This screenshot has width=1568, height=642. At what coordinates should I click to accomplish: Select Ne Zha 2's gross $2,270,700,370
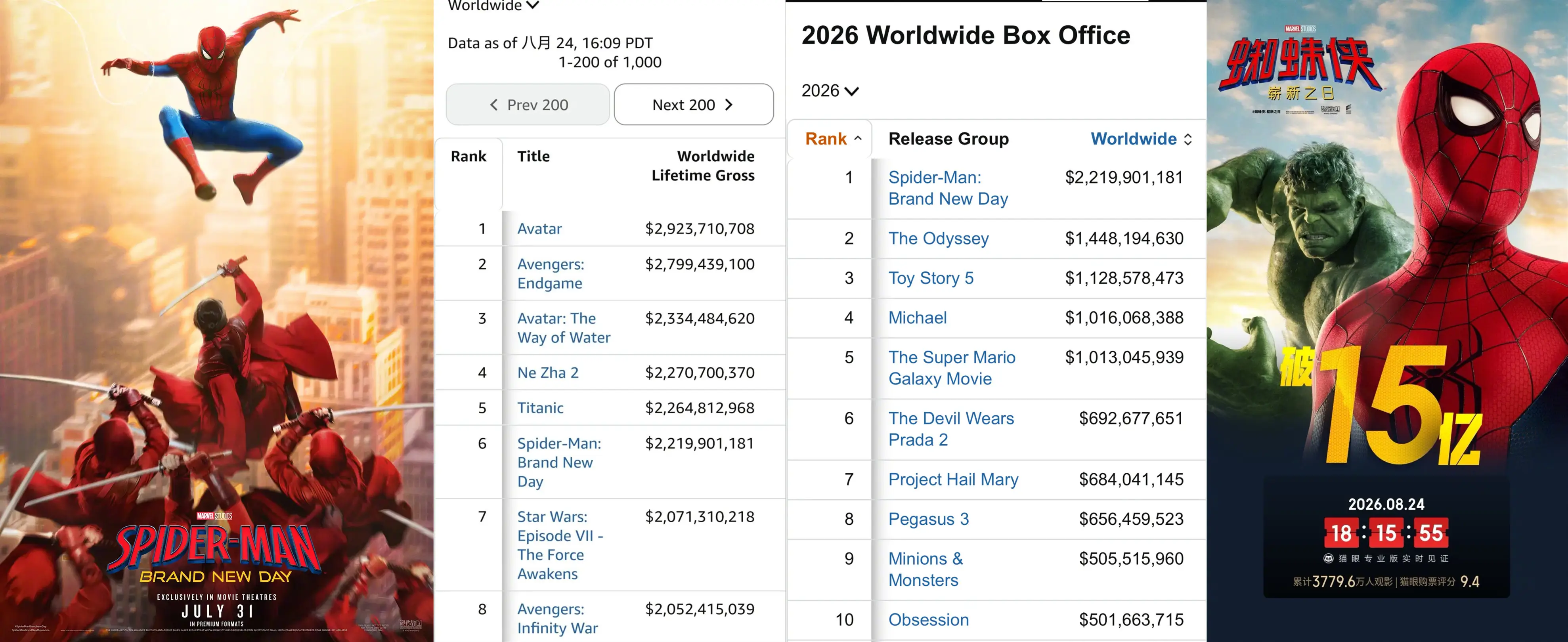(700, 373)
